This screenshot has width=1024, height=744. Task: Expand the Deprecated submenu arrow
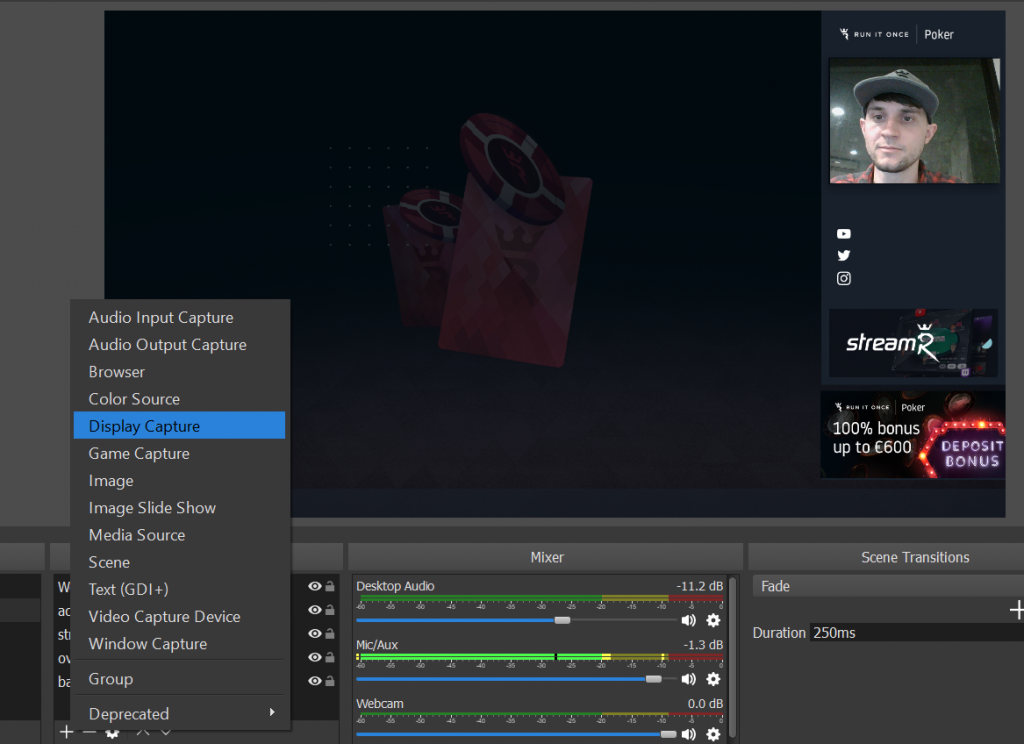[272, 712]
